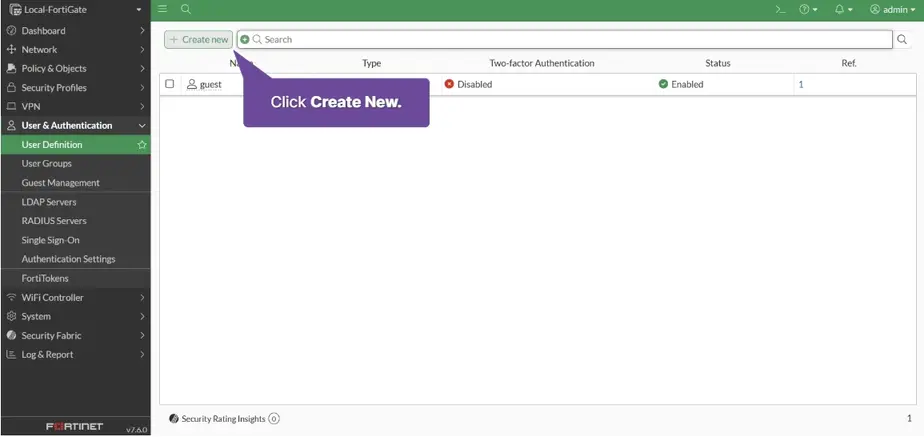Click the VPN monitor icon
924x437 pixels.
[11, 107]
